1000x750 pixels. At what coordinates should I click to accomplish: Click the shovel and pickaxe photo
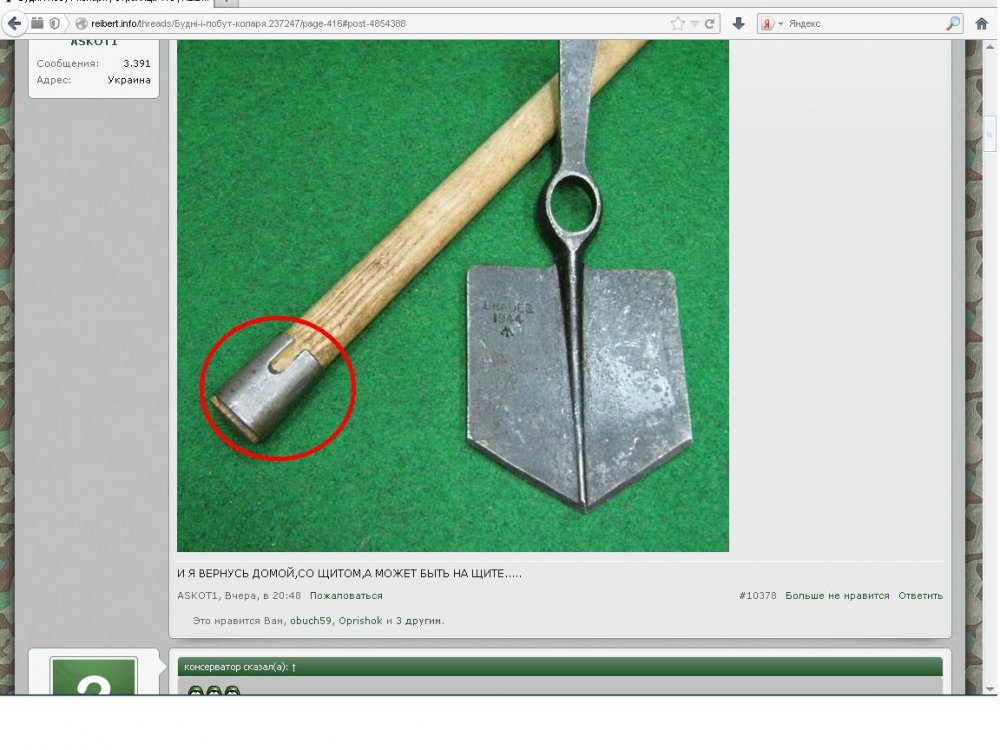coord(452,295)
